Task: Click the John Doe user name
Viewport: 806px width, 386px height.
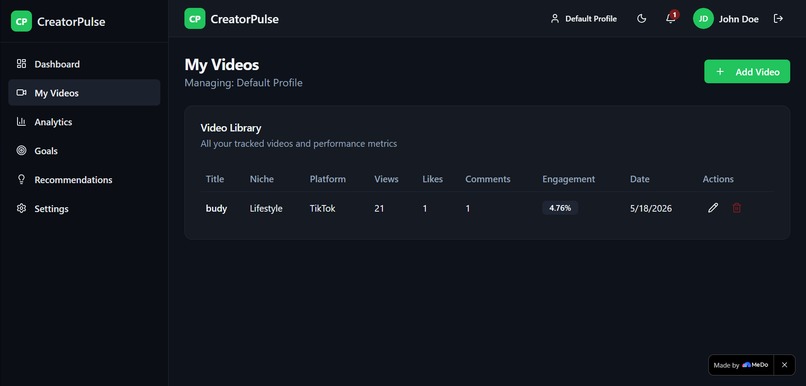Action: click(x=739, y=20)
